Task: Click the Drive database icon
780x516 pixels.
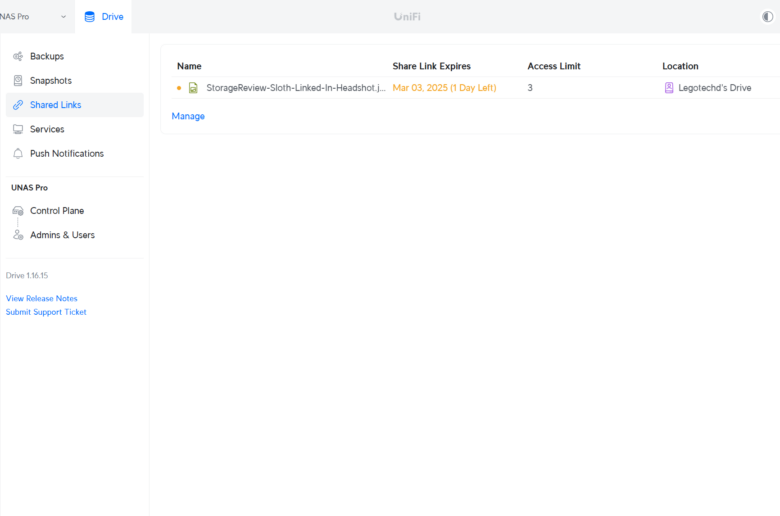Action: 90,17
